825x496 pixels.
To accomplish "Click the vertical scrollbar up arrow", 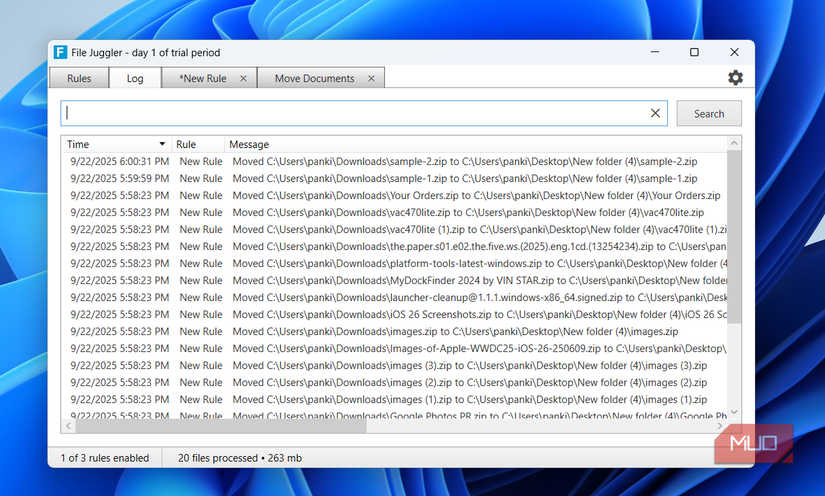I will coord(734,143).
